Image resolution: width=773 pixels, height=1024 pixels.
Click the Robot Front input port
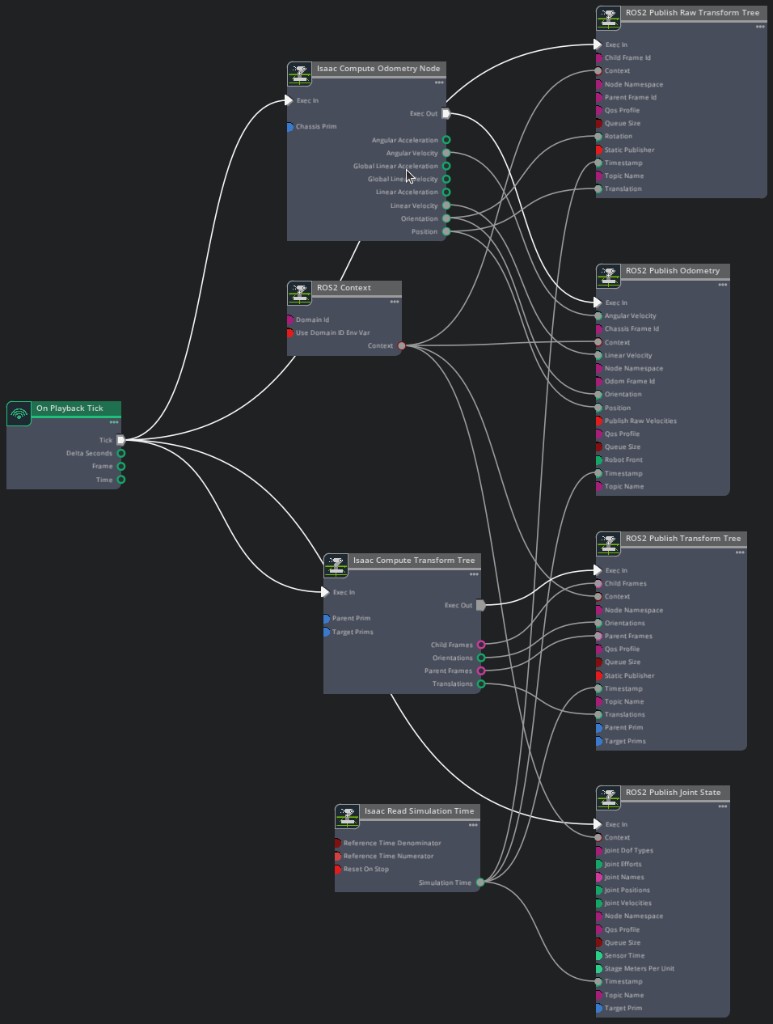pos(598,460)
